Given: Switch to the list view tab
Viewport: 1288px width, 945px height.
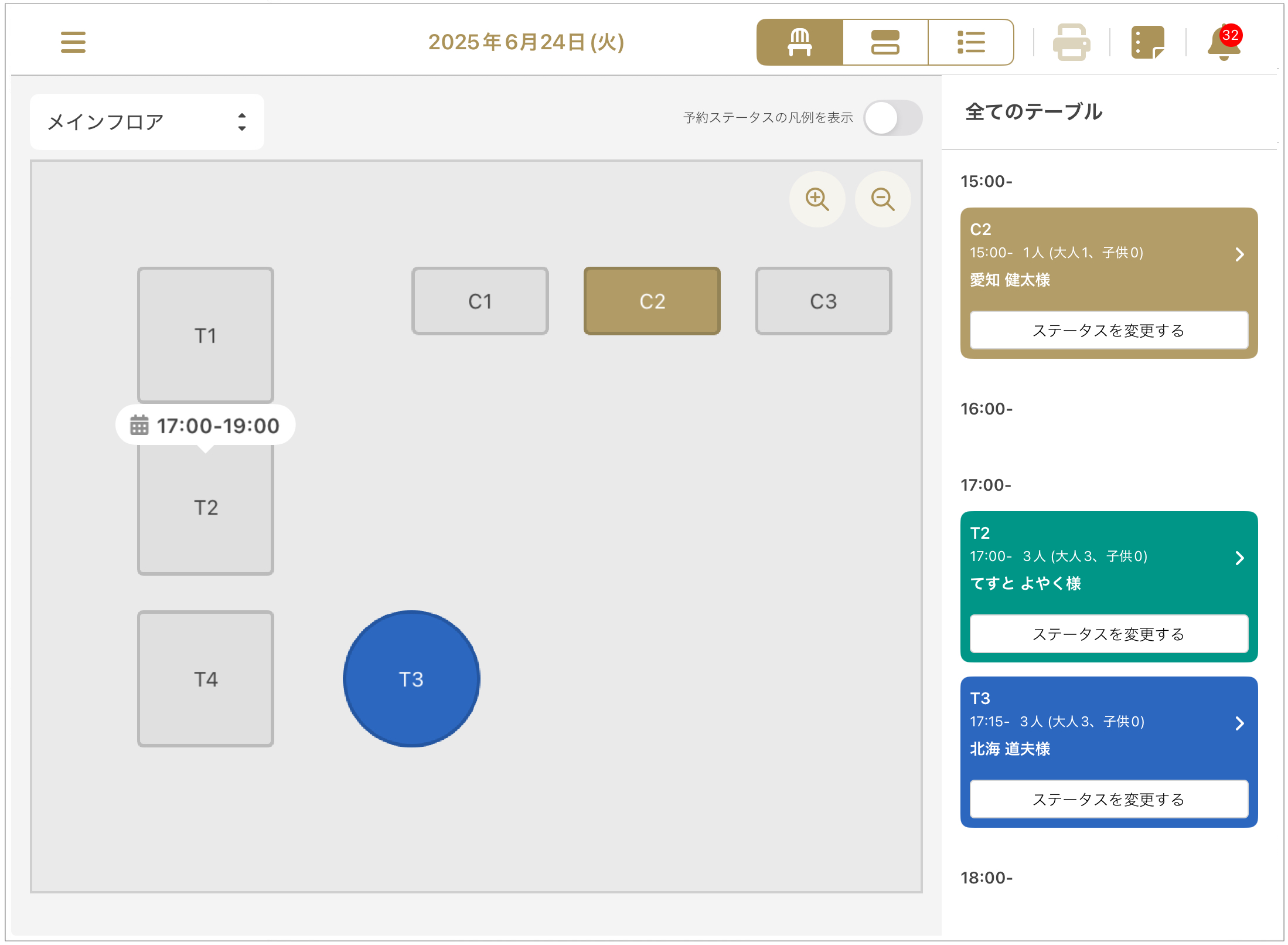Looking at the screenshot, I should pos(971,42).
